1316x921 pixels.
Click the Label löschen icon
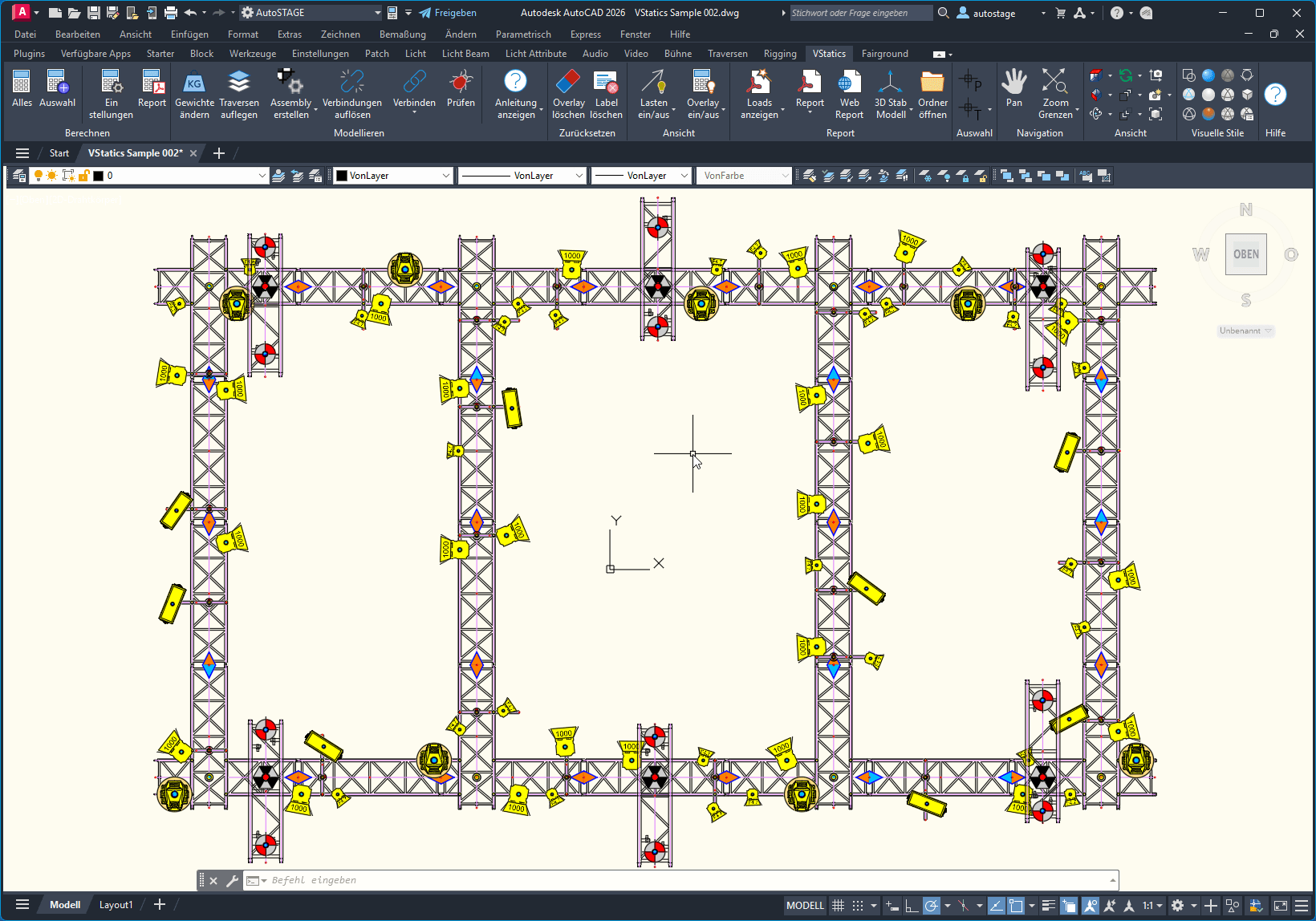(606, 82)
